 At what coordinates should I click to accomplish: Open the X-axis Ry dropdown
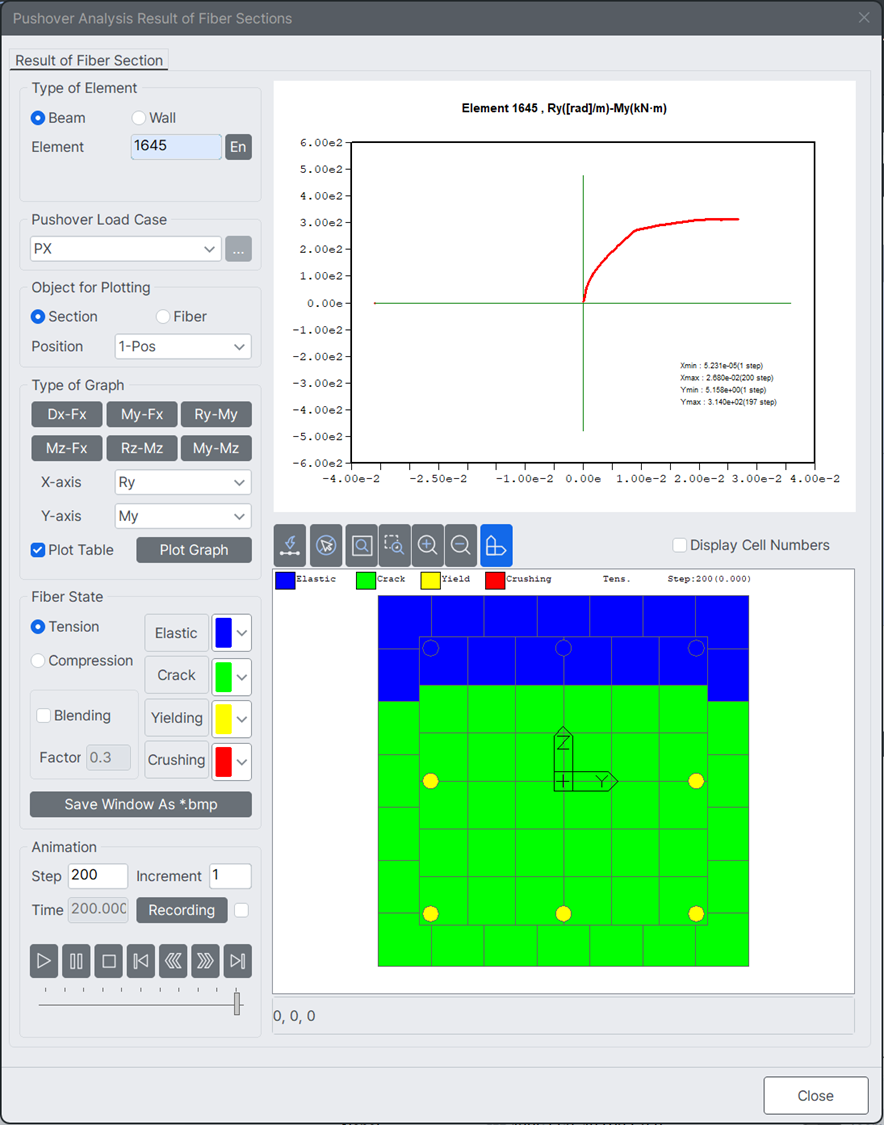click(x=183, y=482)
